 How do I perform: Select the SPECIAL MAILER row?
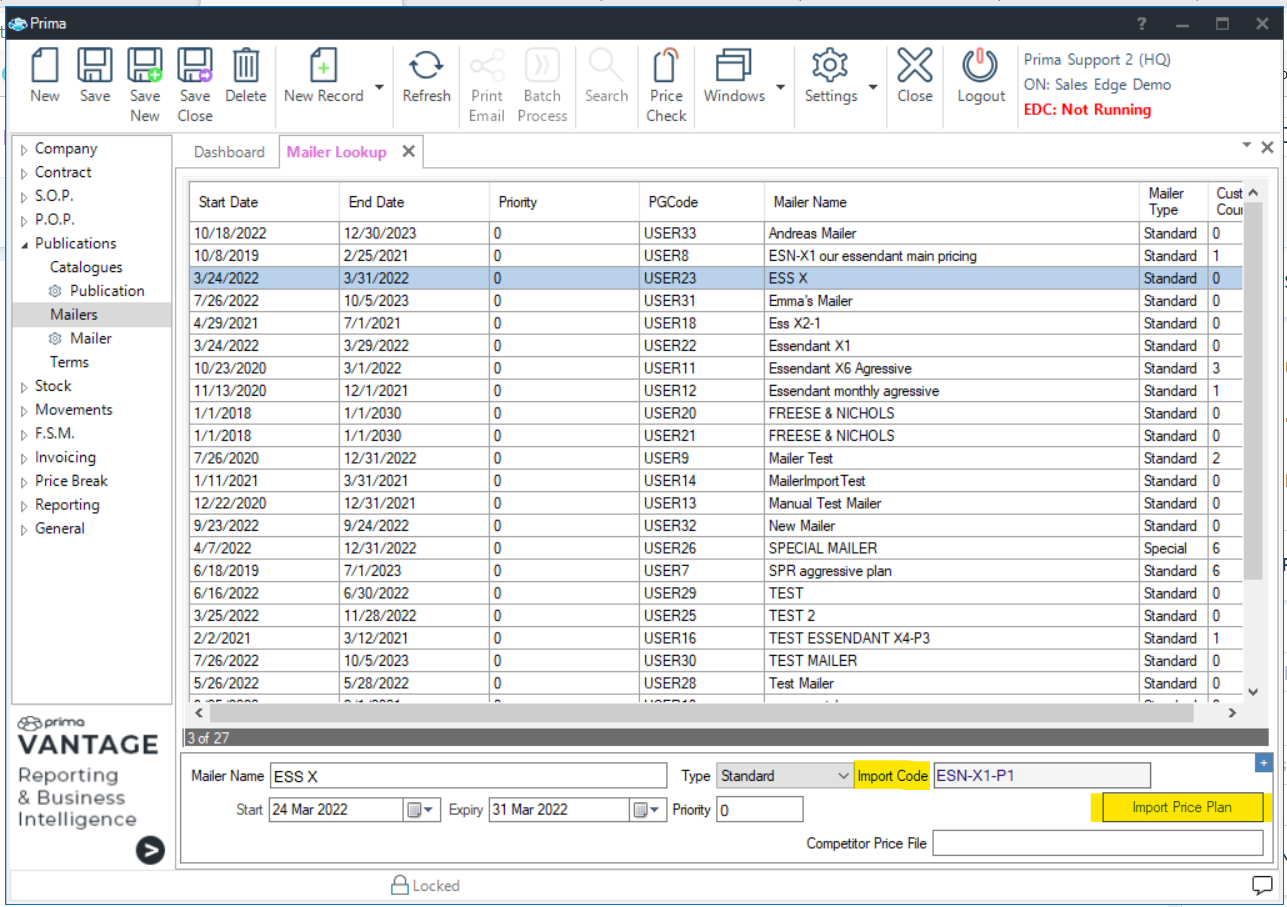(716, 548)
